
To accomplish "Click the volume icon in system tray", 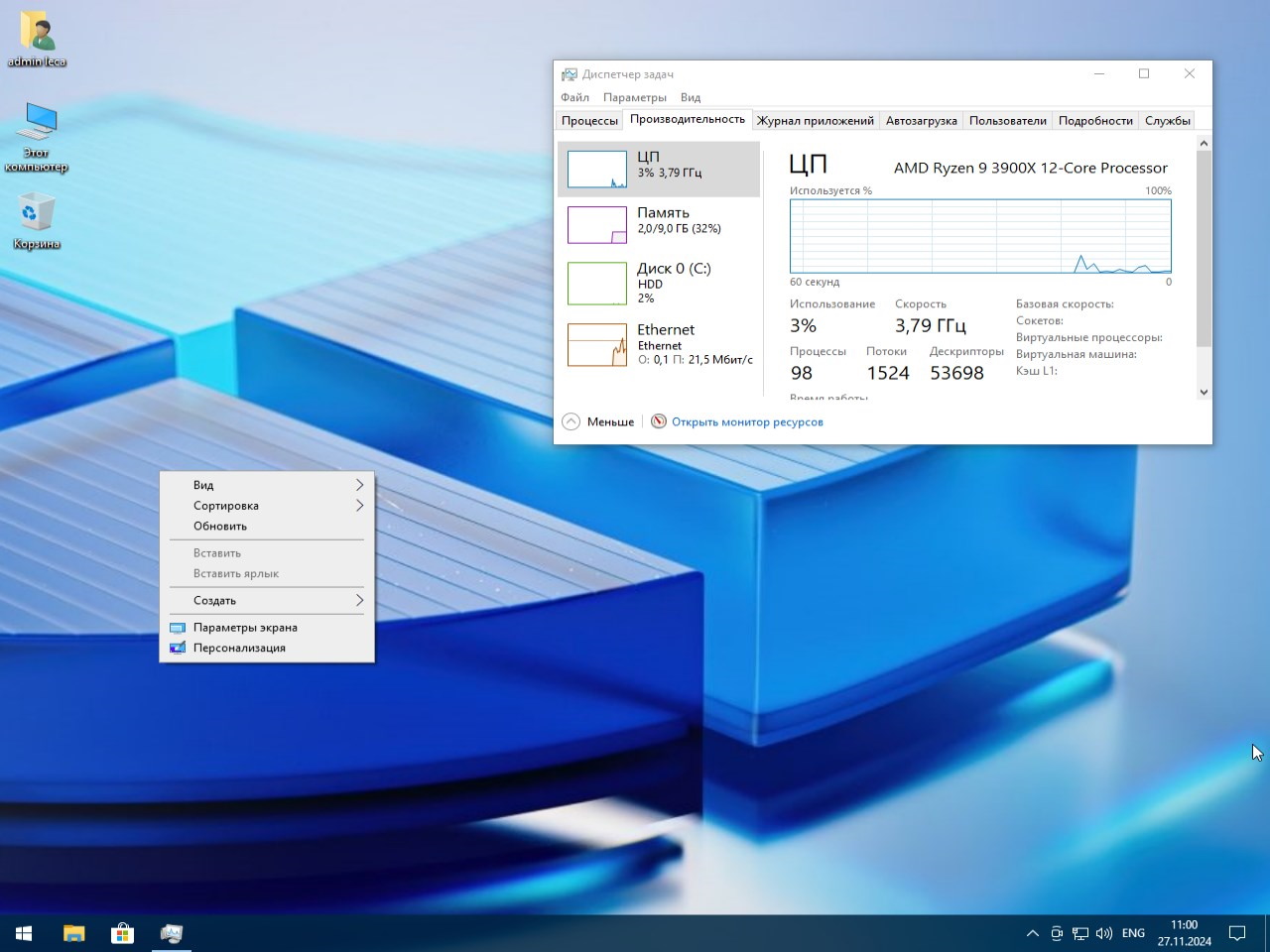I will (x=1103, y=933).
